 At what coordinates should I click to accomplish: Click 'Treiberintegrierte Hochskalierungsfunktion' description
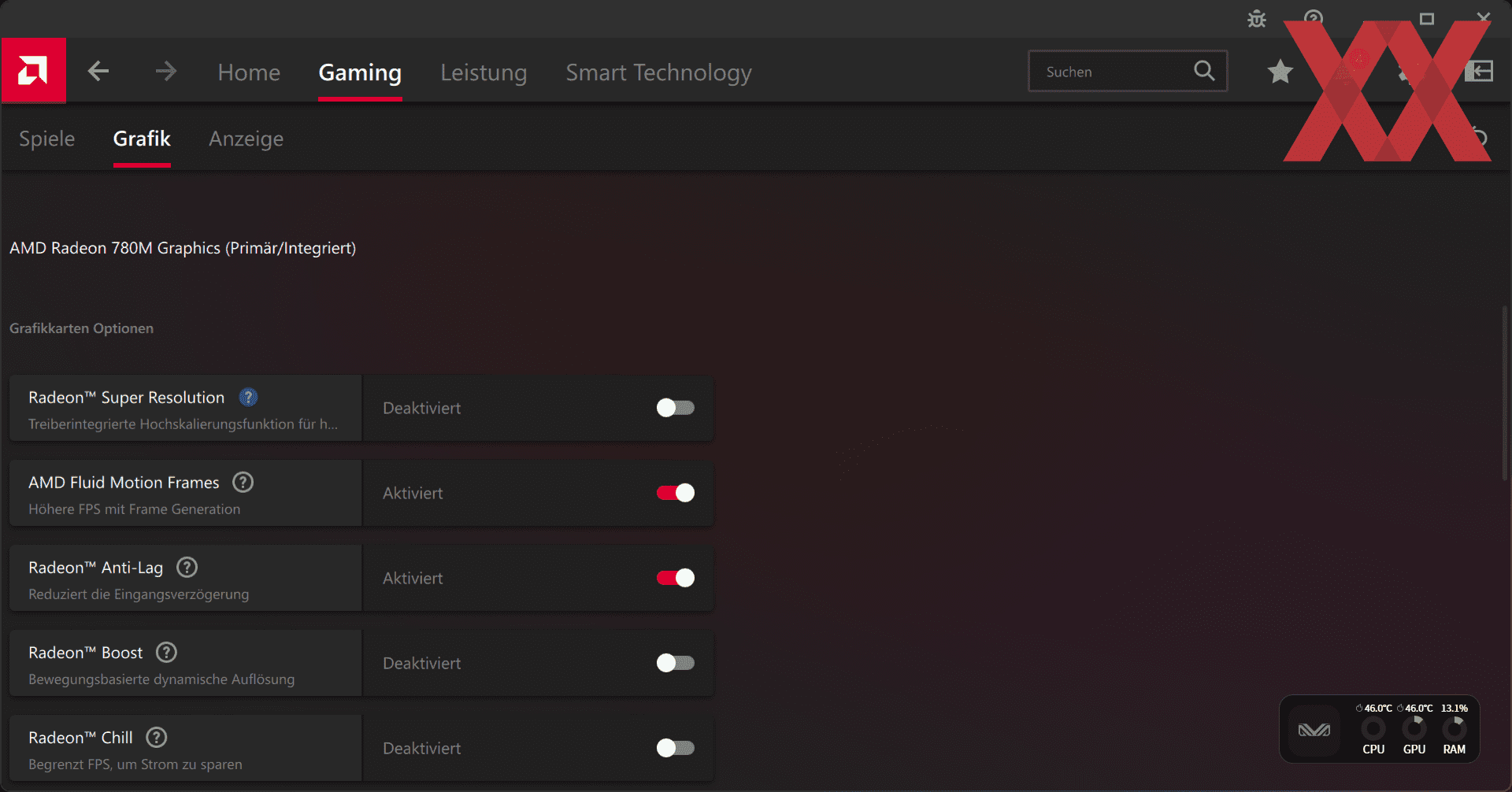pyautogui.click(x=183, y=424)
